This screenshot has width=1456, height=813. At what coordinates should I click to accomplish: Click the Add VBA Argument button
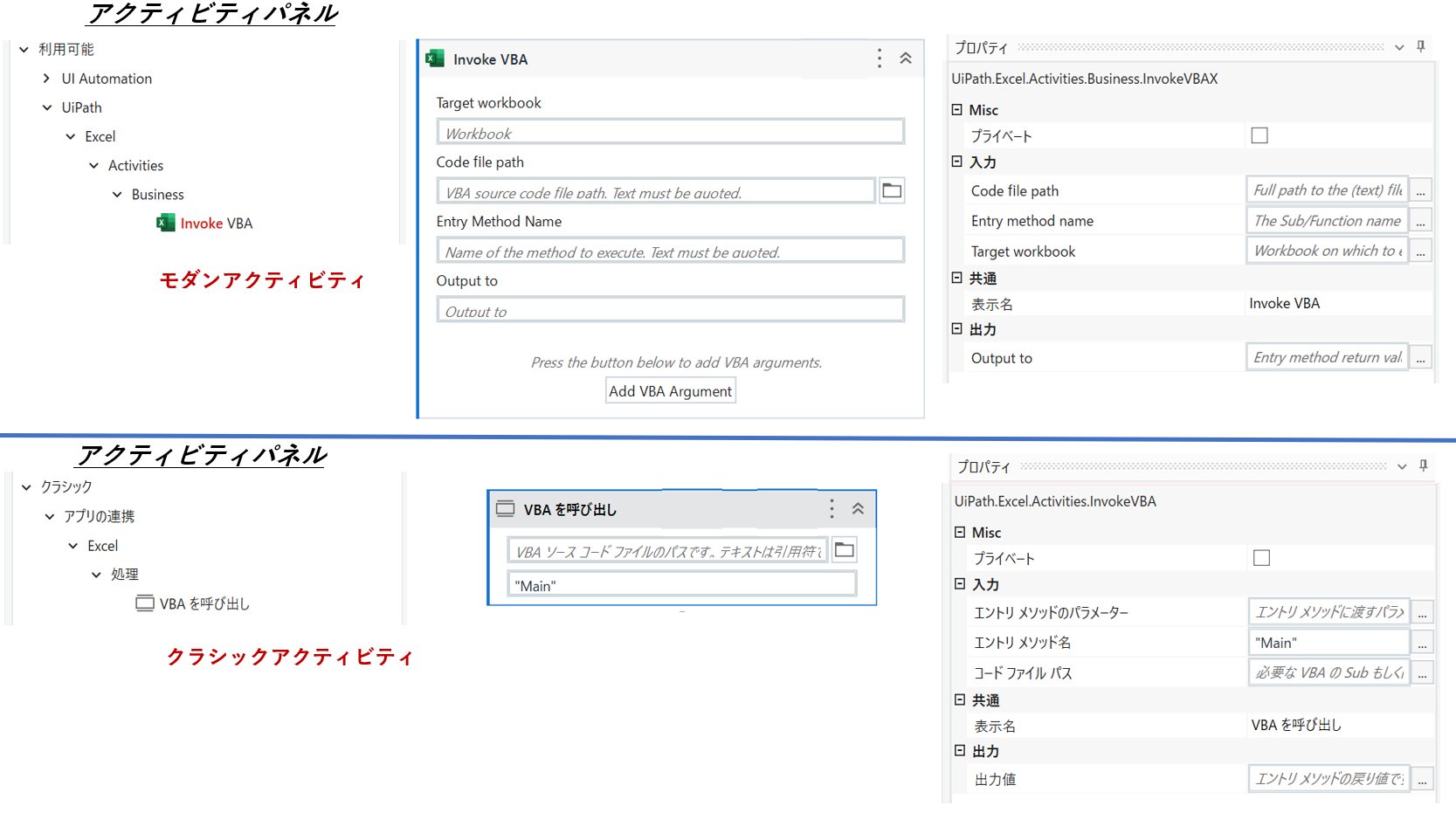point(671,390)
